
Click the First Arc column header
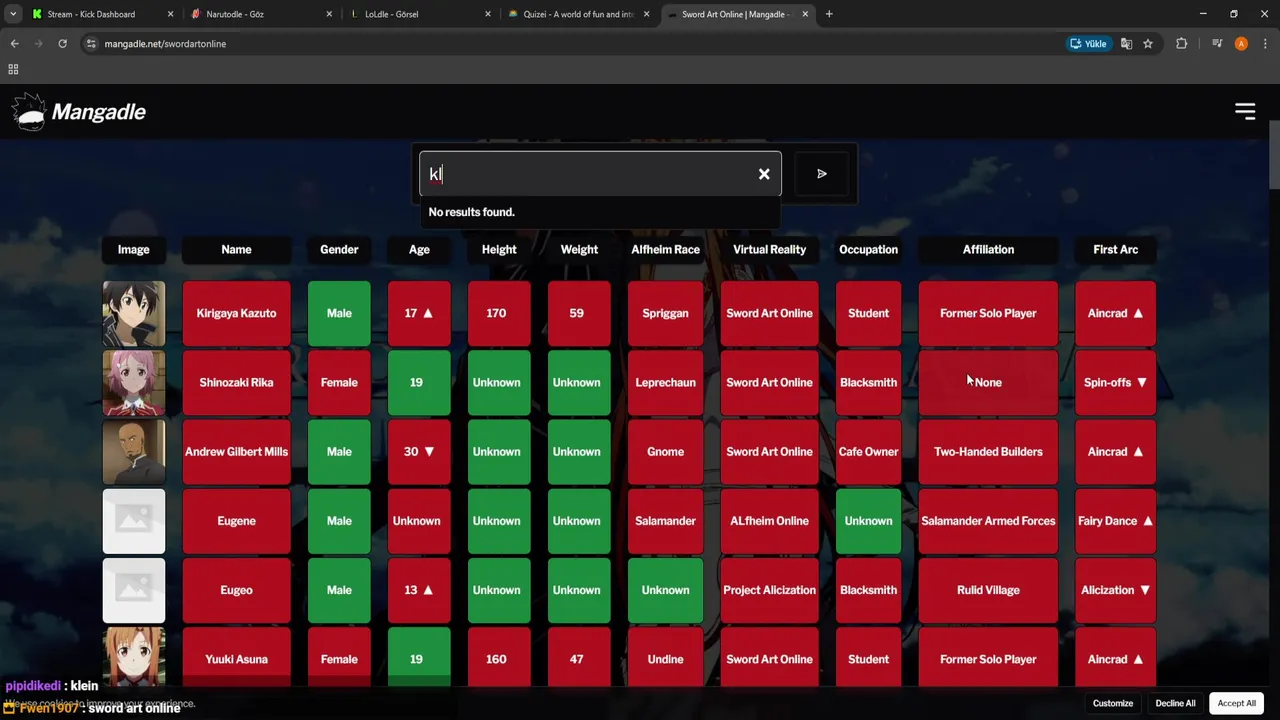(1115, 250)
